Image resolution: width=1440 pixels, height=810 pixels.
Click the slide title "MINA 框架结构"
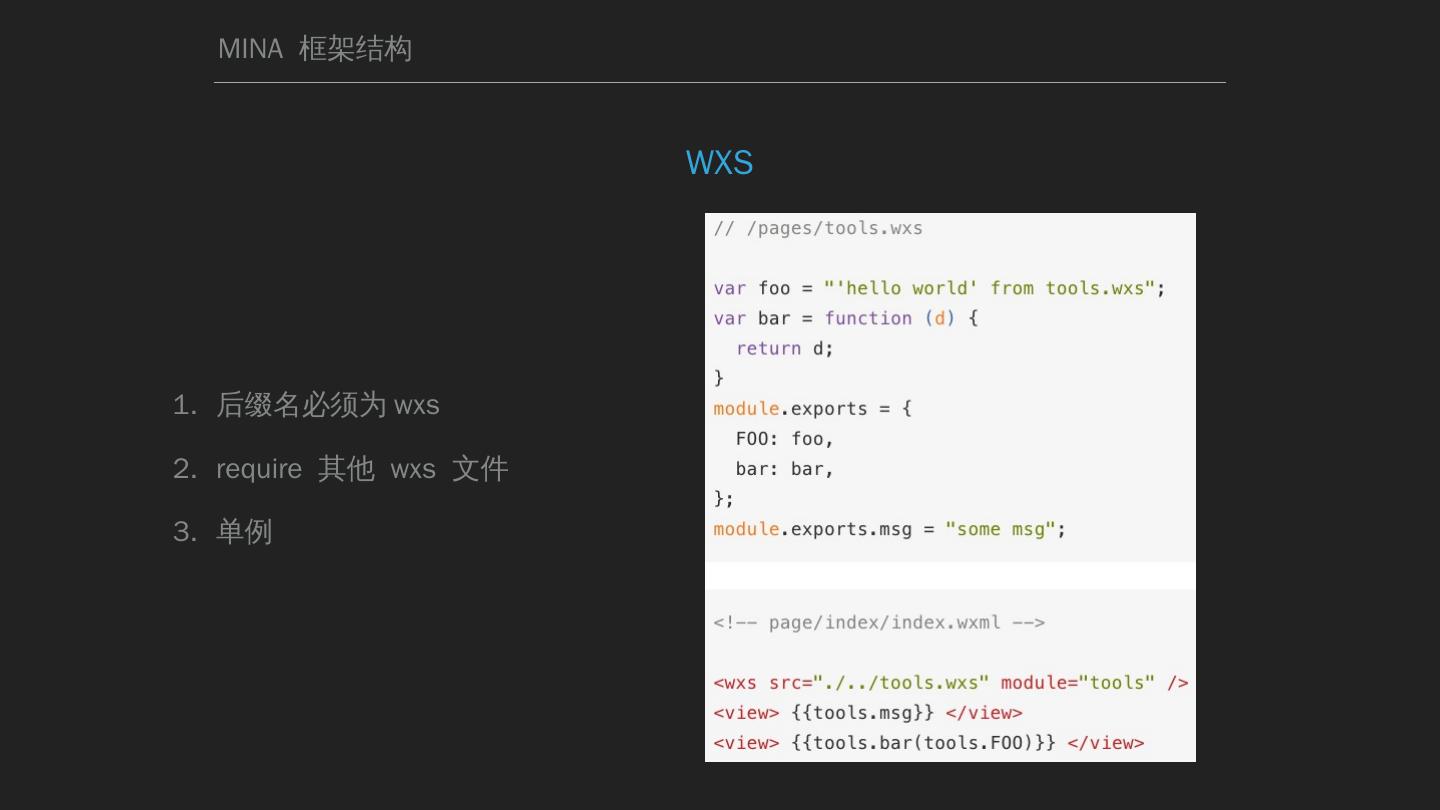pos(315,48)
